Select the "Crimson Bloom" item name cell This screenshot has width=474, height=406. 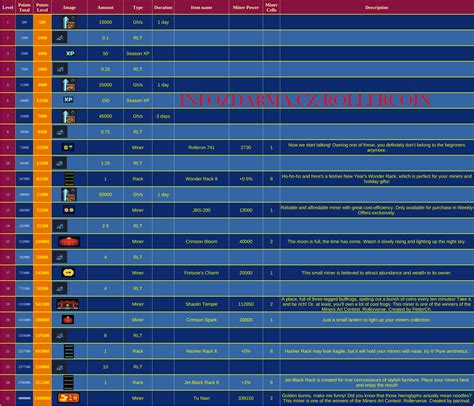(201, 241)
